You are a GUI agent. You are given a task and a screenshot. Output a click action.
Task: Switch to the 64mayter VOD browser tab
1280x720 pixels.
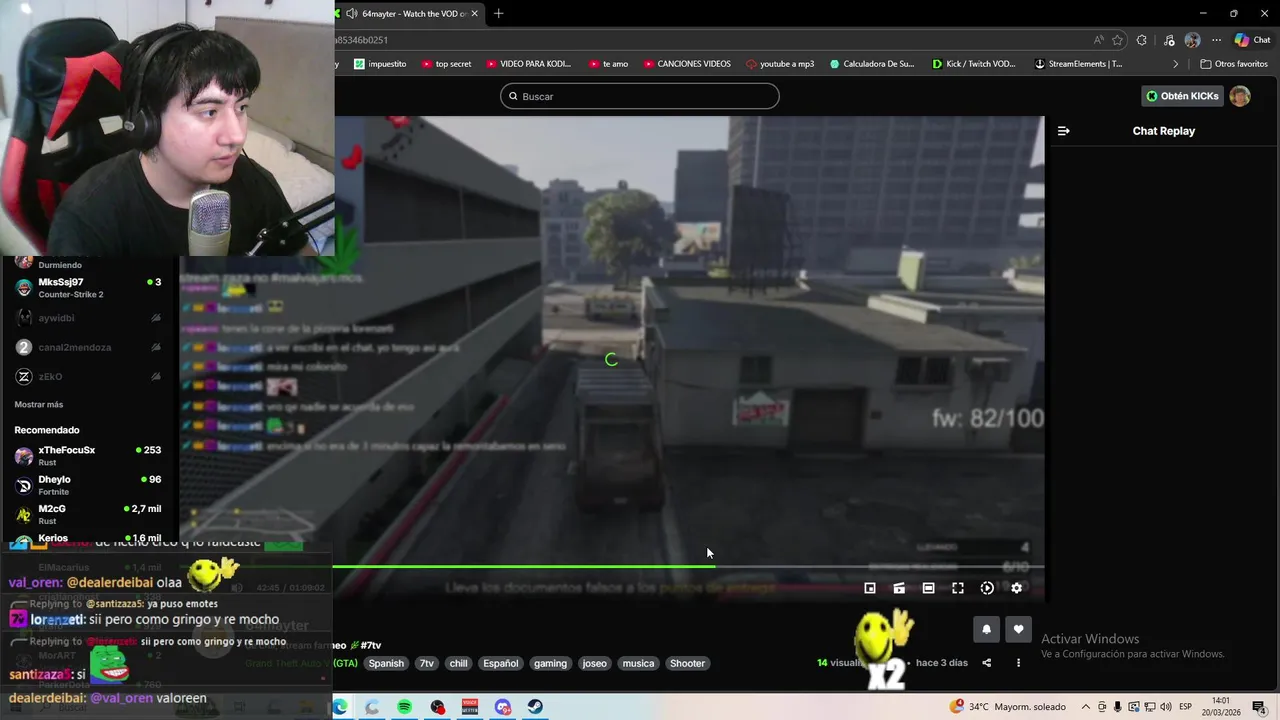point(412,13)
